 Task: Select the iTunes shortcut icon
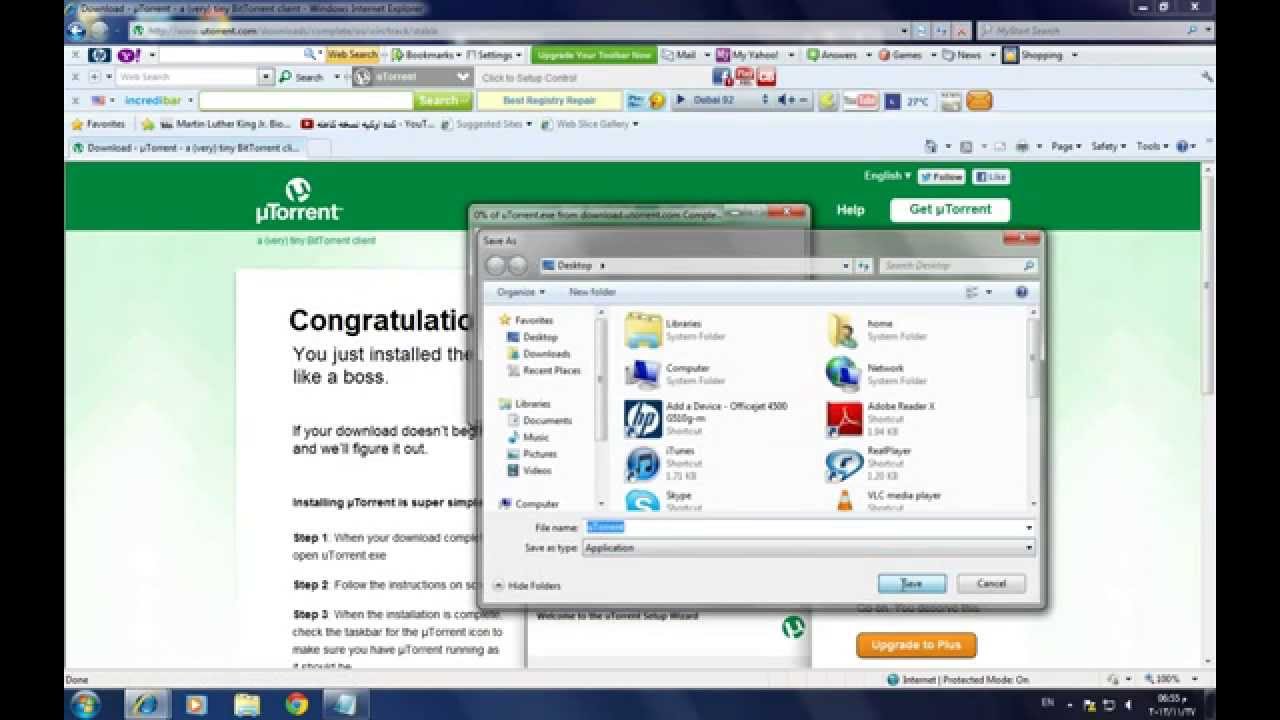pyautogui.click(x=643, y=464)
